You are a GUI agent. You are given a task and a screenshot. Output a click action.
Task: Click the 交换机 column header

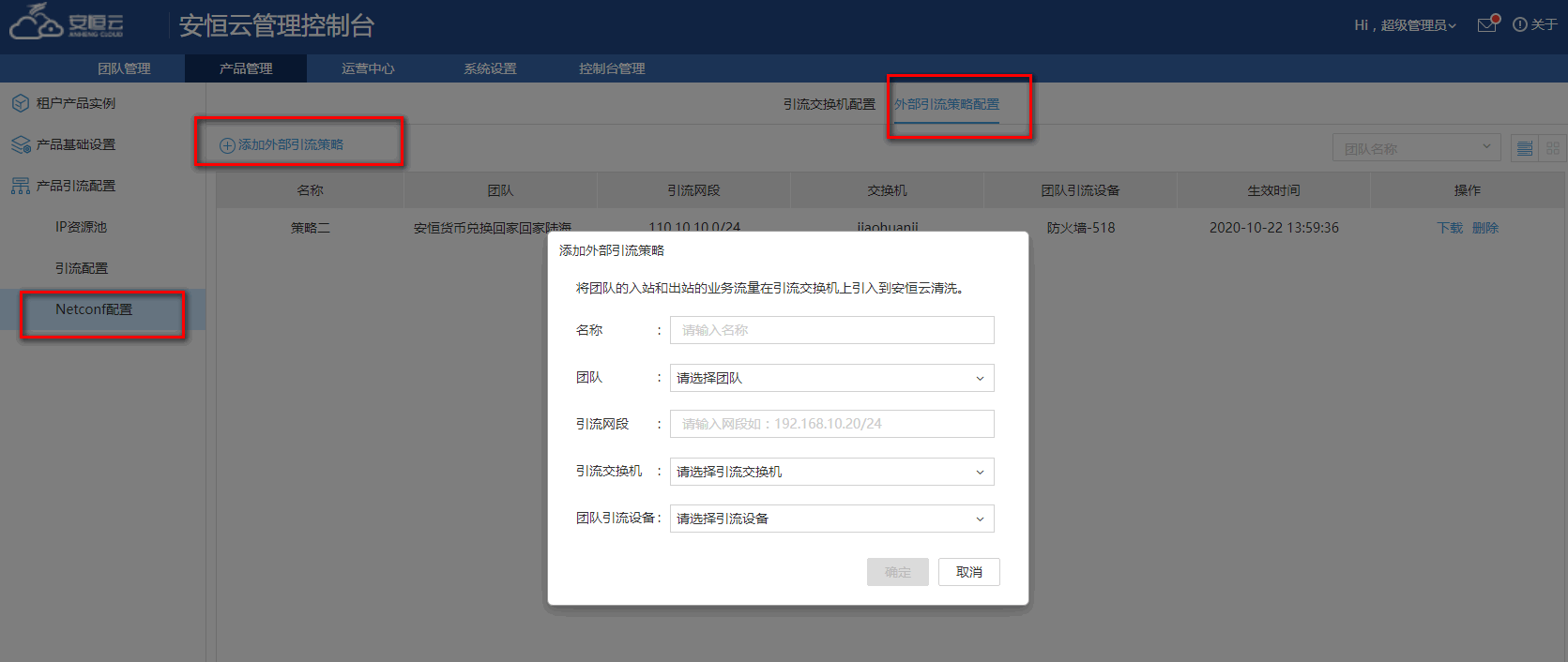(x=888, y=190)
